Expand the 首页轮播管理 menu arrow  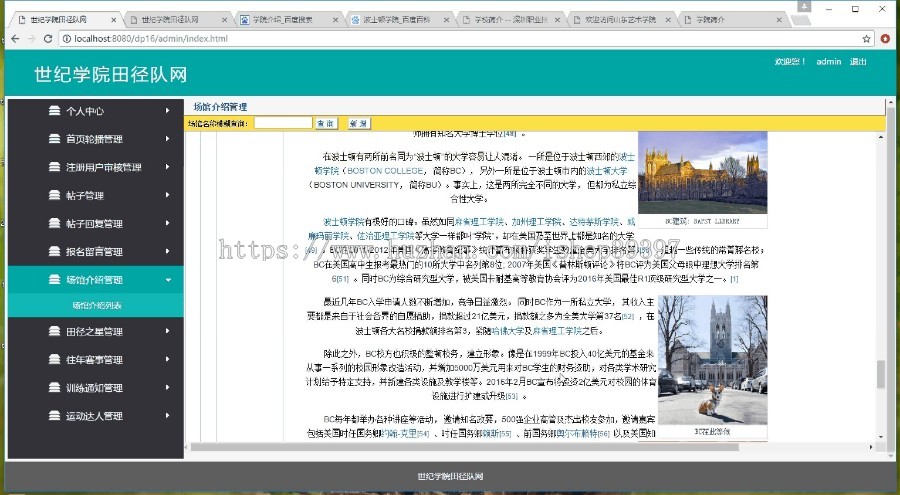click(168, 139)
